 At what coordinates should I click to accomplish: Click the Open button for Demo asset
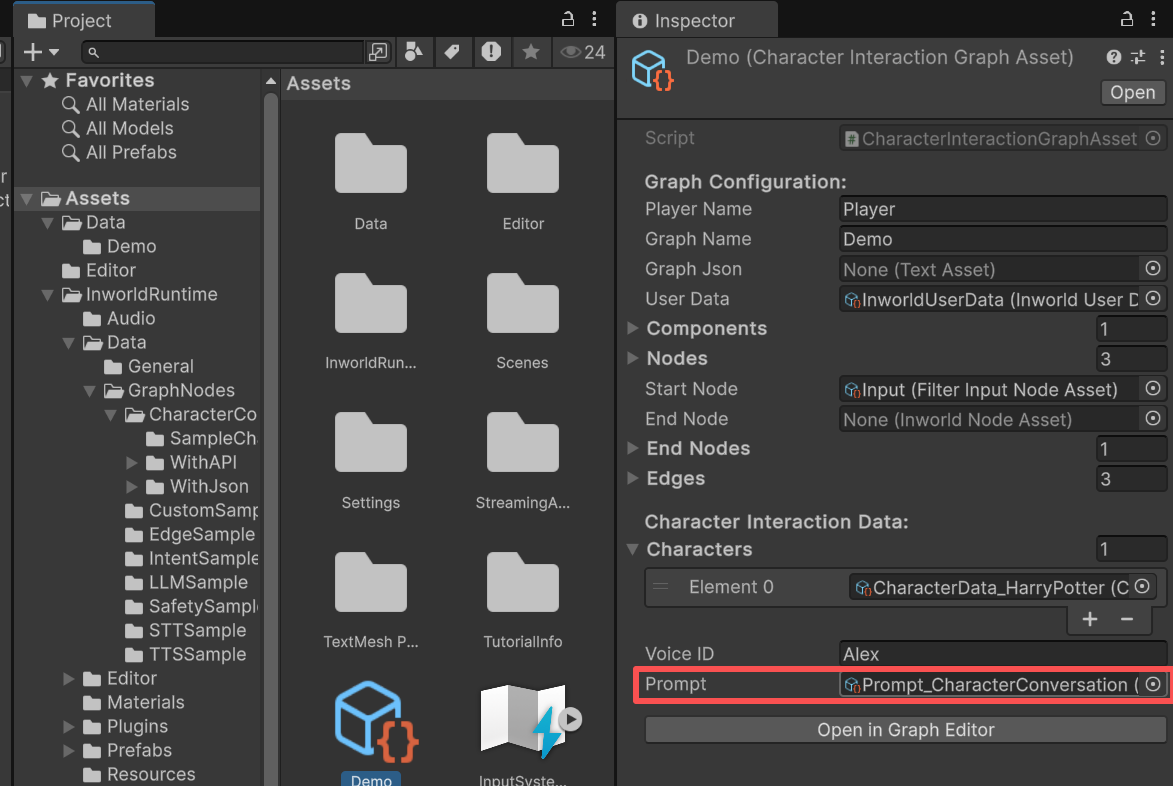click(x=1133, y=92)
